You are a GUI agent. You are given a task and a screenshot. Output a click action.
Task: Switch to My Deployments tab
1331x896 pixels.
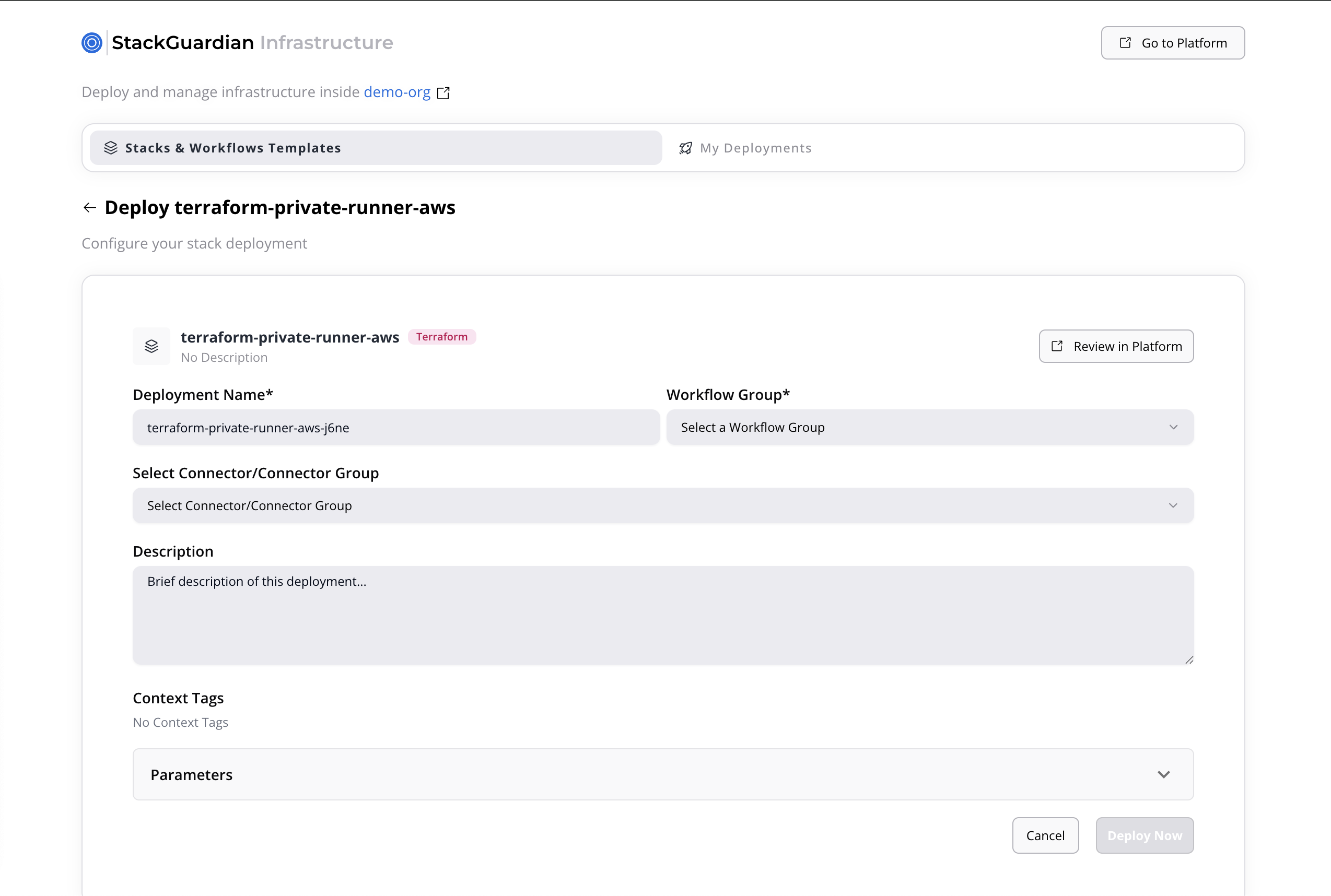click(755, 148)
